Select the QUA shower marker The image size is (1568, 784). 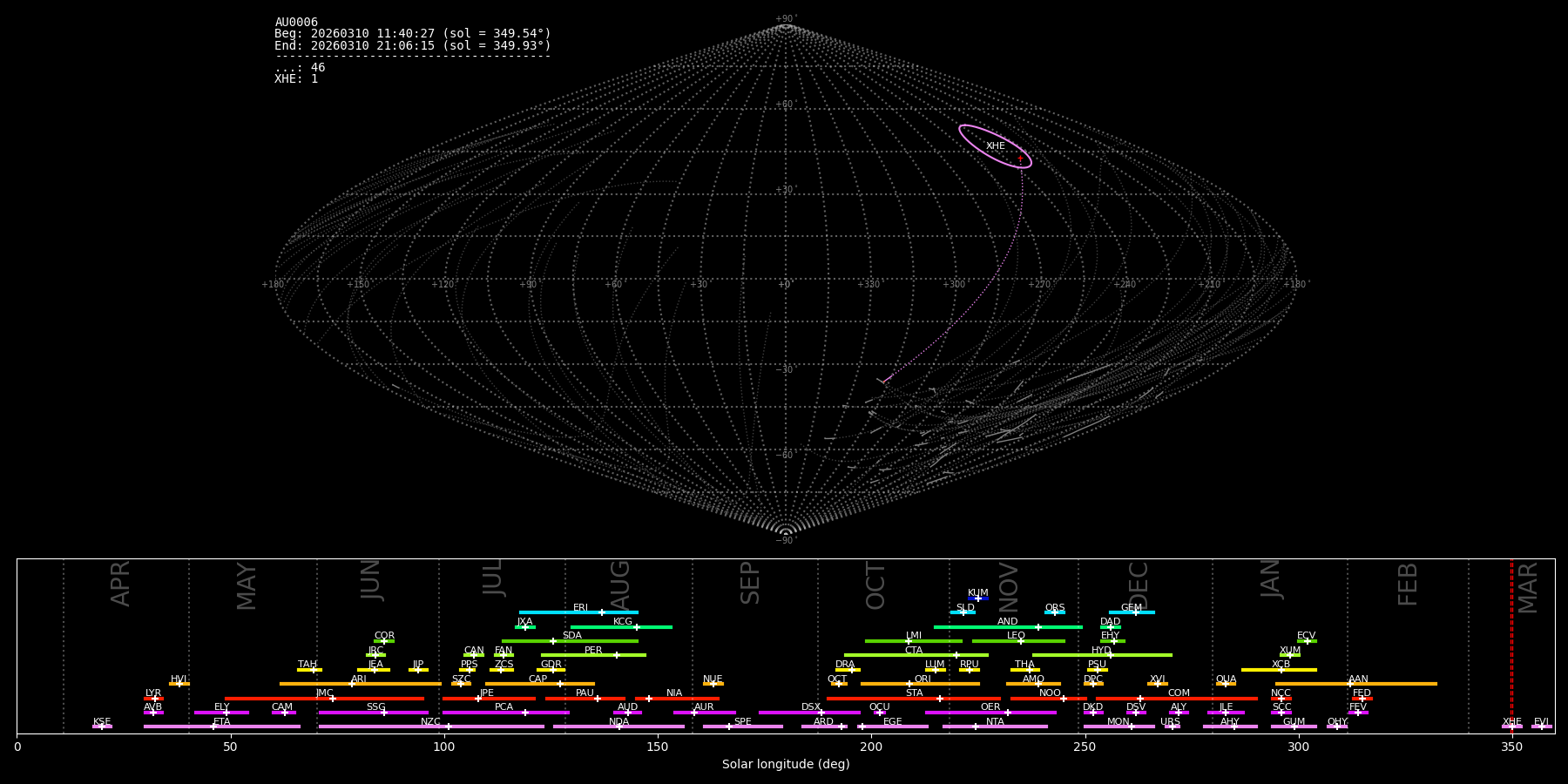point(1226,684)
